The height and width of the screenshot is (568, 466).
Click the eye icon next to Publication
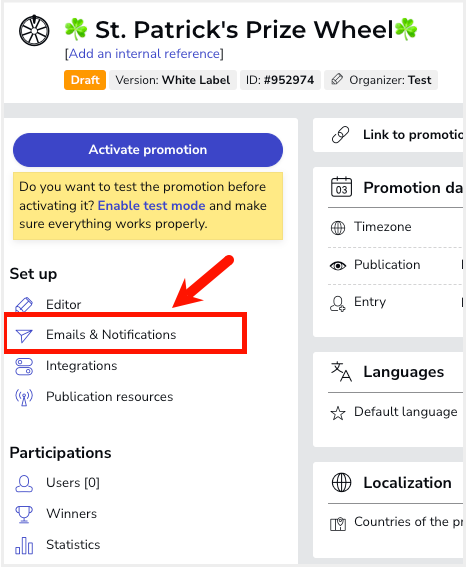point(338,266)
